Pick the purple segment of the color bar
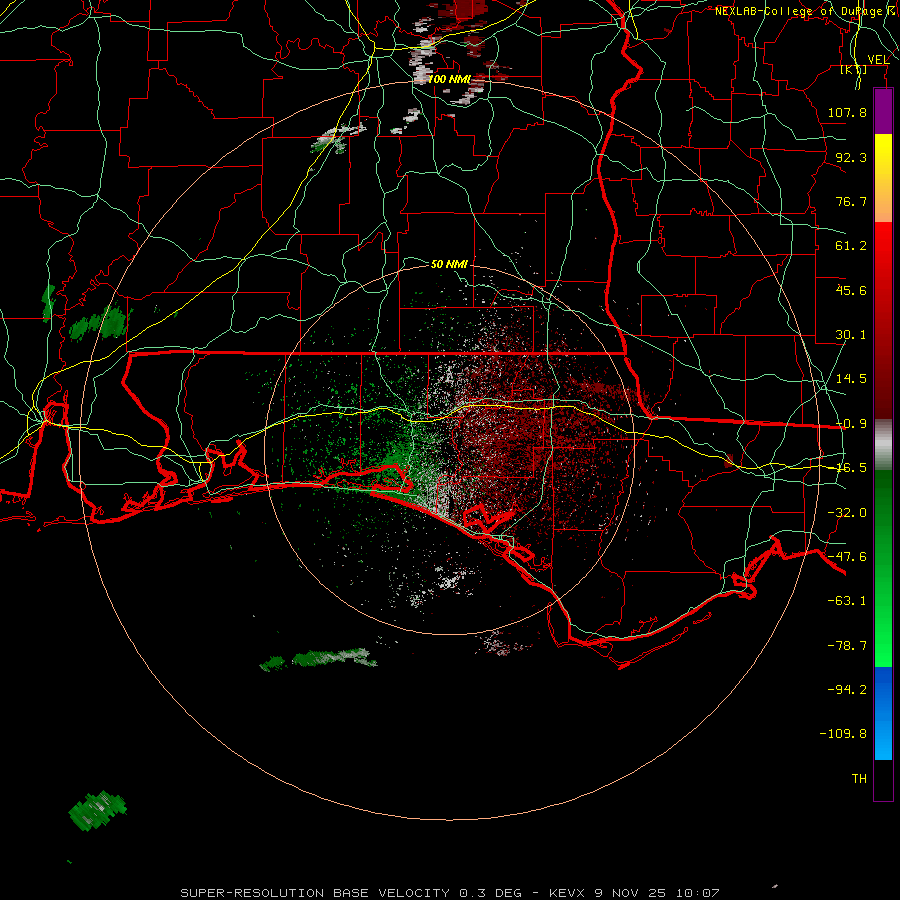 [x=883, y=111]
